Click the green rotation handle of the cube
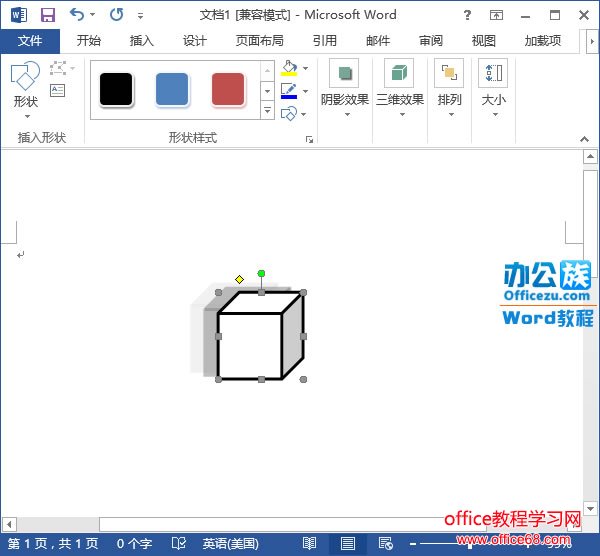 pyautogui.click(x=261, y=273)
